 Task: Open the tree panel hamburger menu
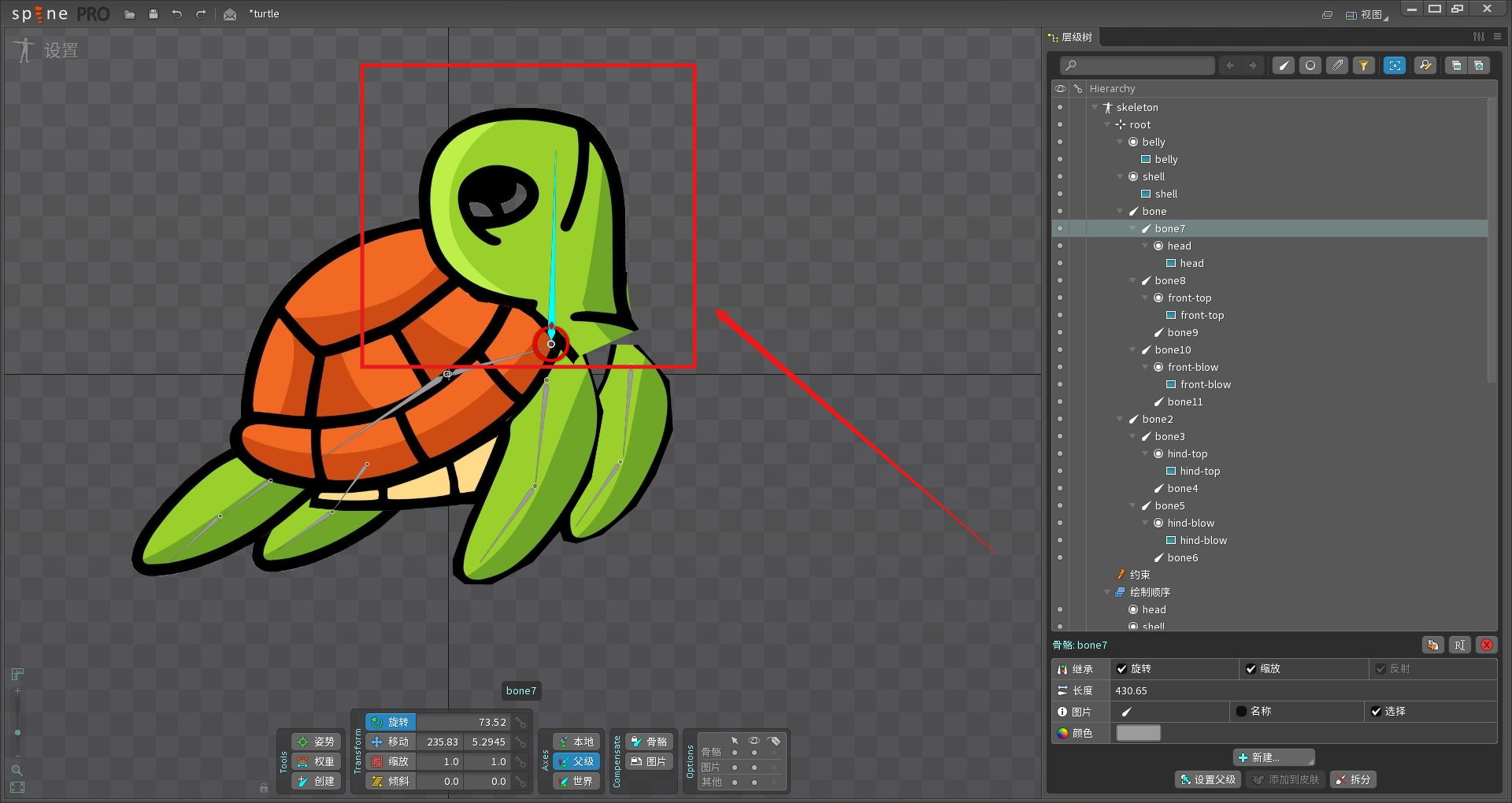point(1497,36)
